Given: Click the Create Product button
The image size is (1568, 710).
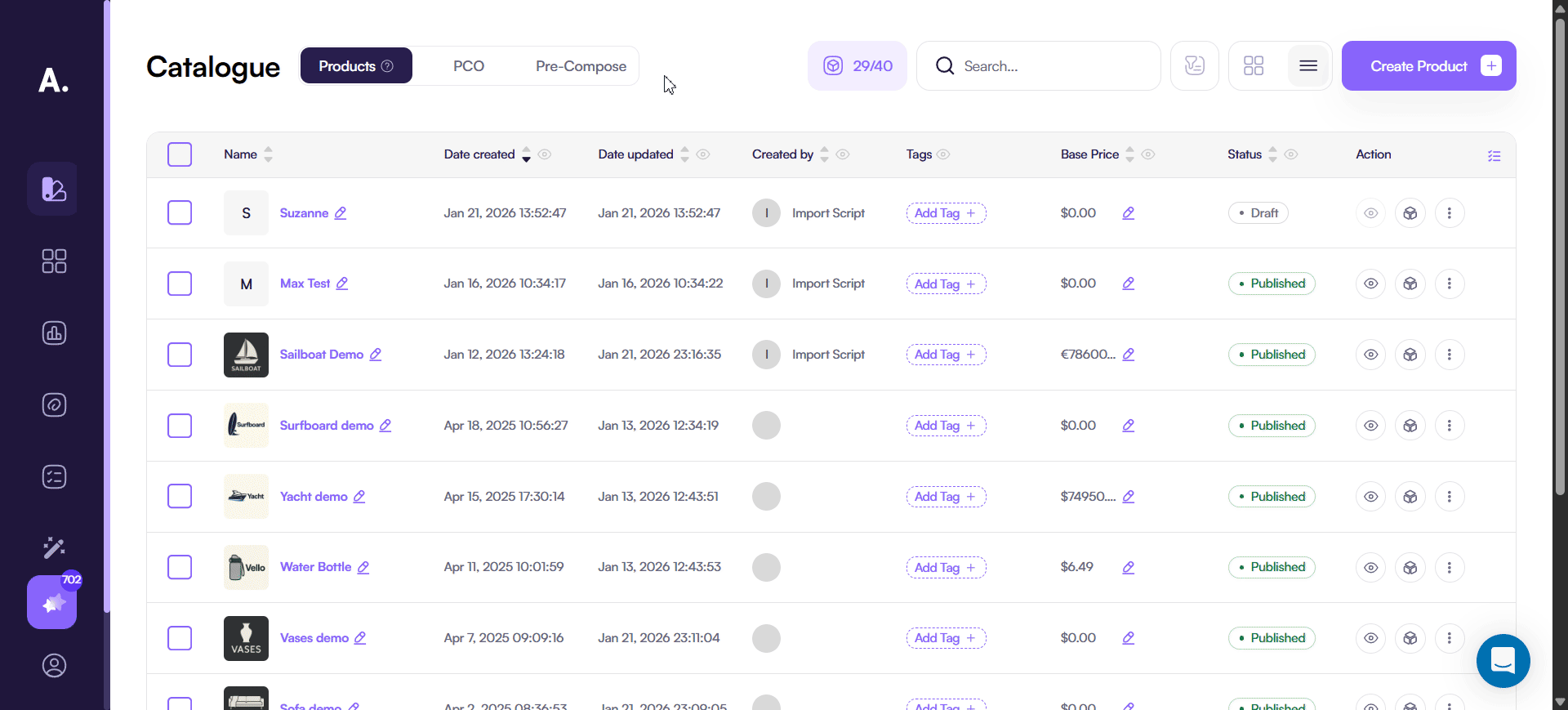Looking at the screenshot, I should [x=1428, y=66].
